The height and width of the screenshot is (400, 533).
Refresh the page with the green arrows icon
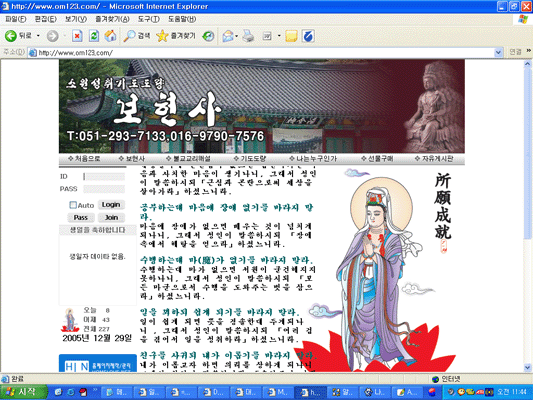[94, 36]
